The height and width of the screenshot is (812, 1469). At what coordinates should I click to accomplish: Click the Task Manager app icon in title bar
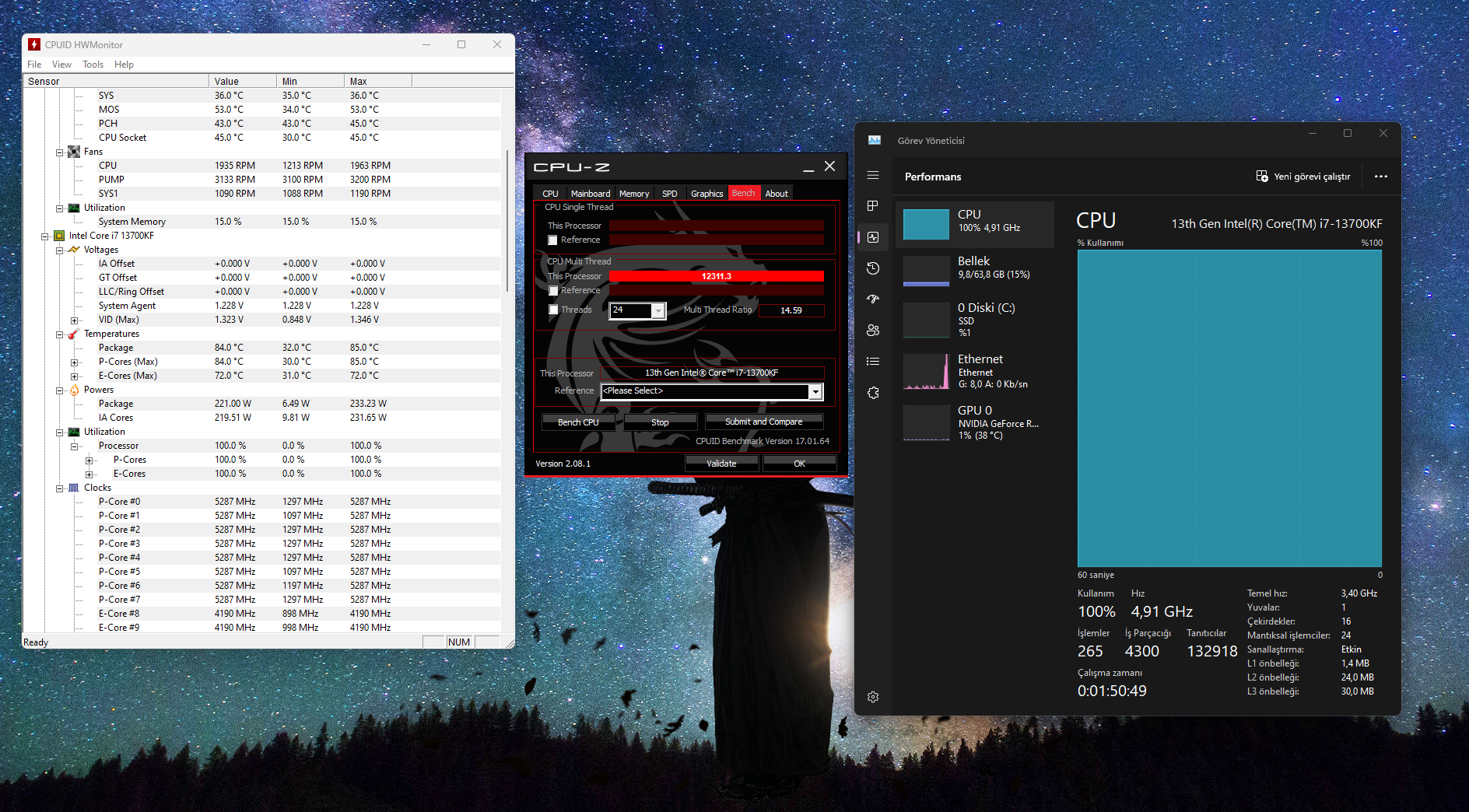pos(875,140)
